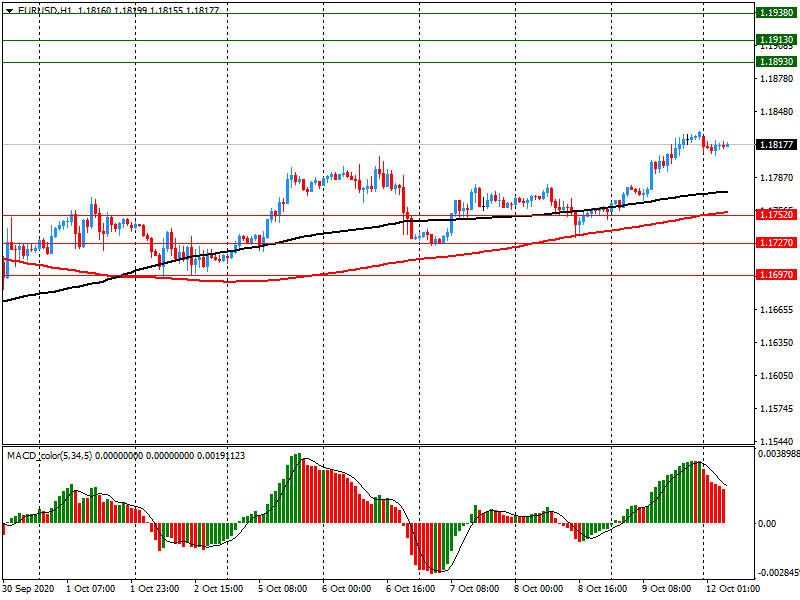Click the 30 Sep 2020 date label
This screenshot has height=600, width=800.
tap(28, 589)
